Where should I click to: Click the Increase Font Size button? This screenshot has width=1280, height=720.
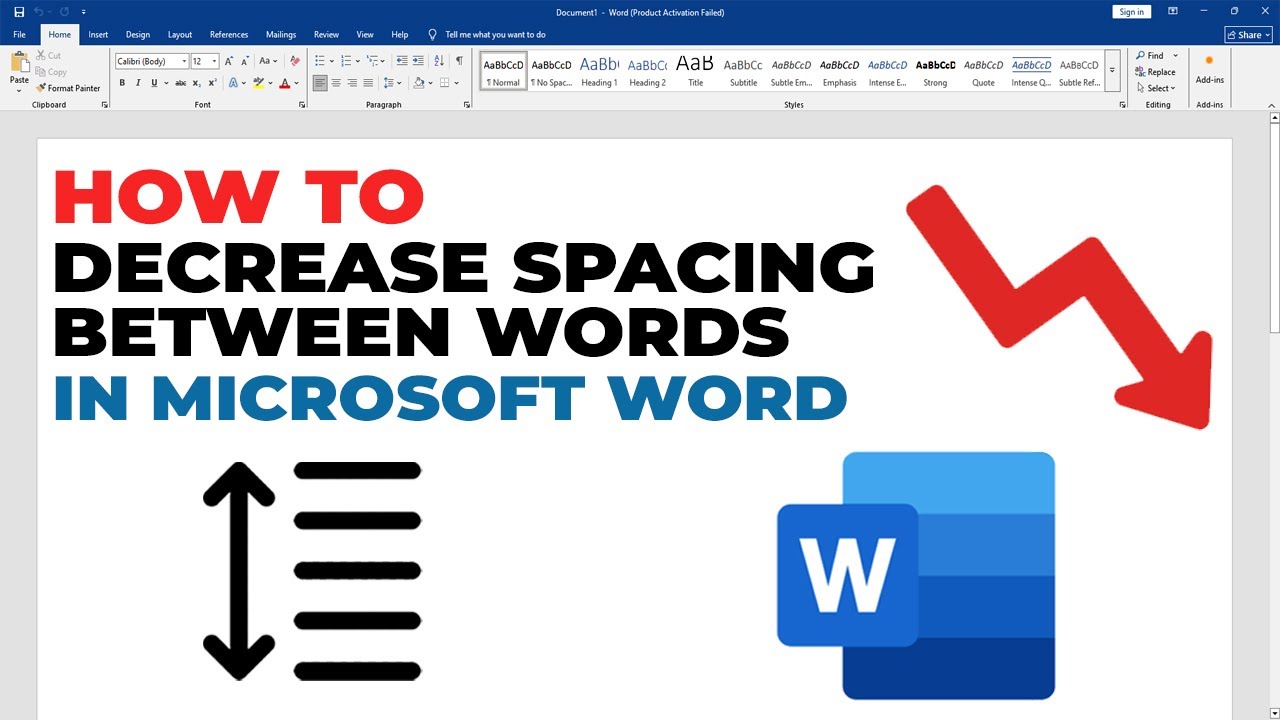click(229, 61)
